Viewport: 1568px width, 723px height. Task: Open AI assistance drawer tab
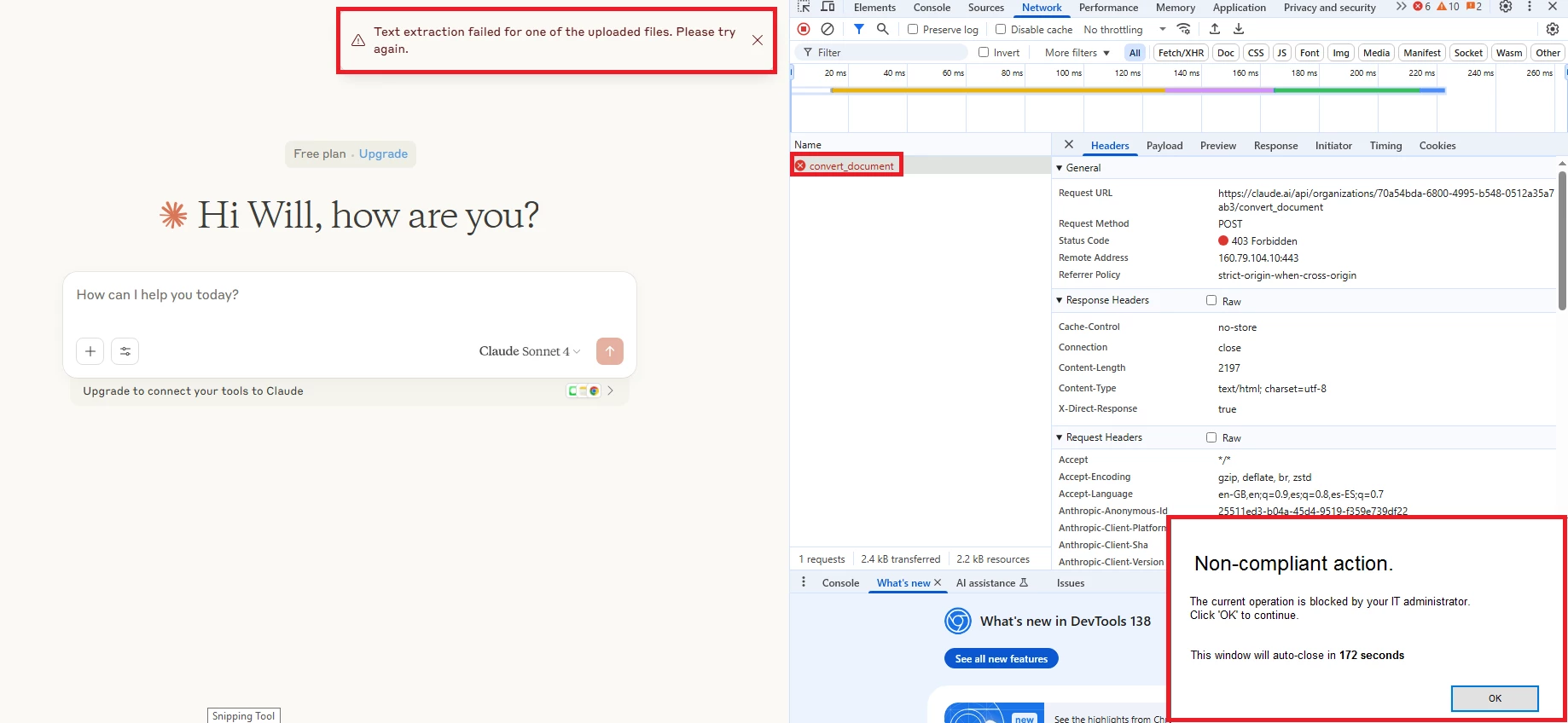pos(991,583)
